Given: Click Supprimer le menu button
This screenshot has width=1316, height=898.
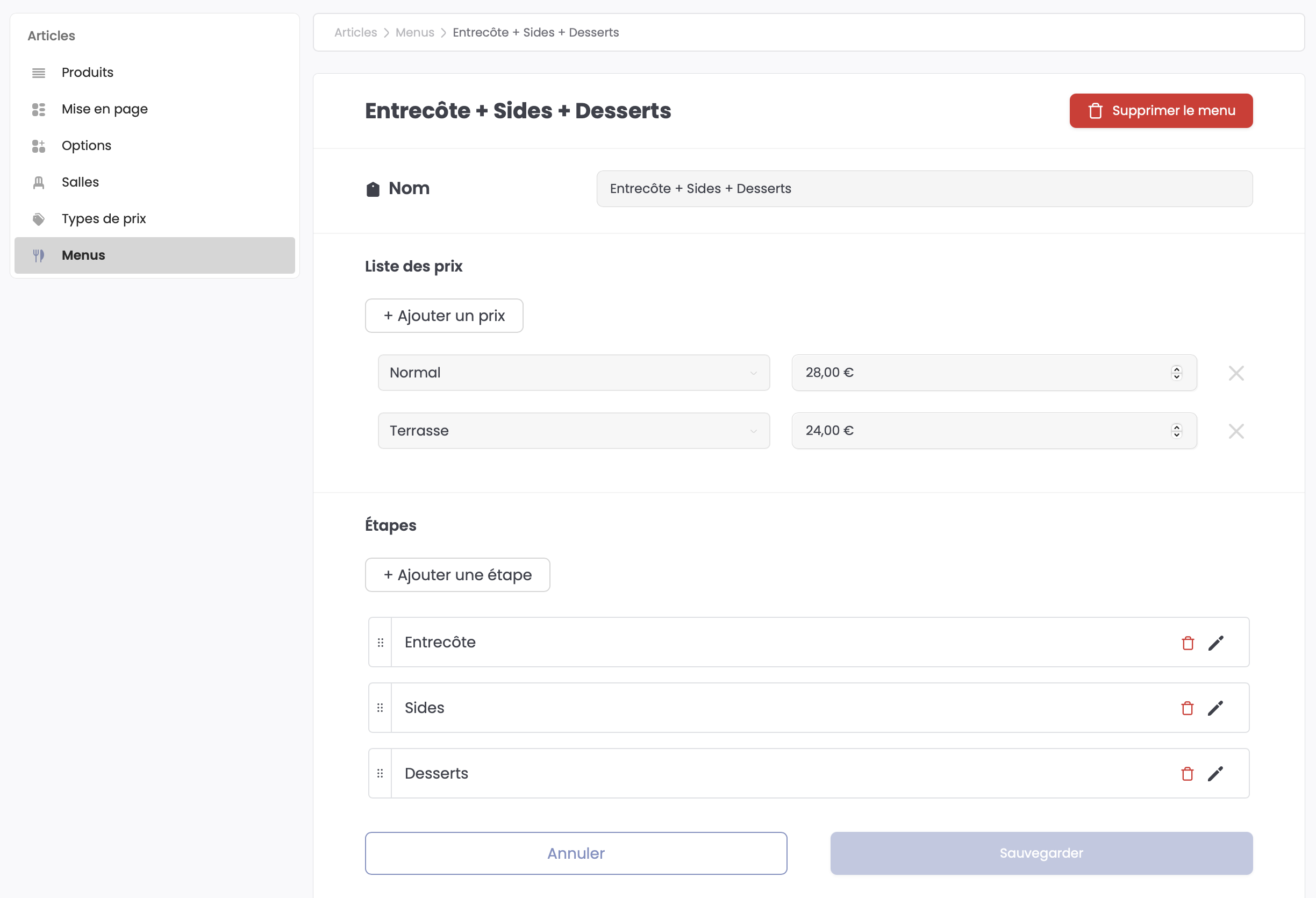Looking at the screenshot, I should 1160,110.
